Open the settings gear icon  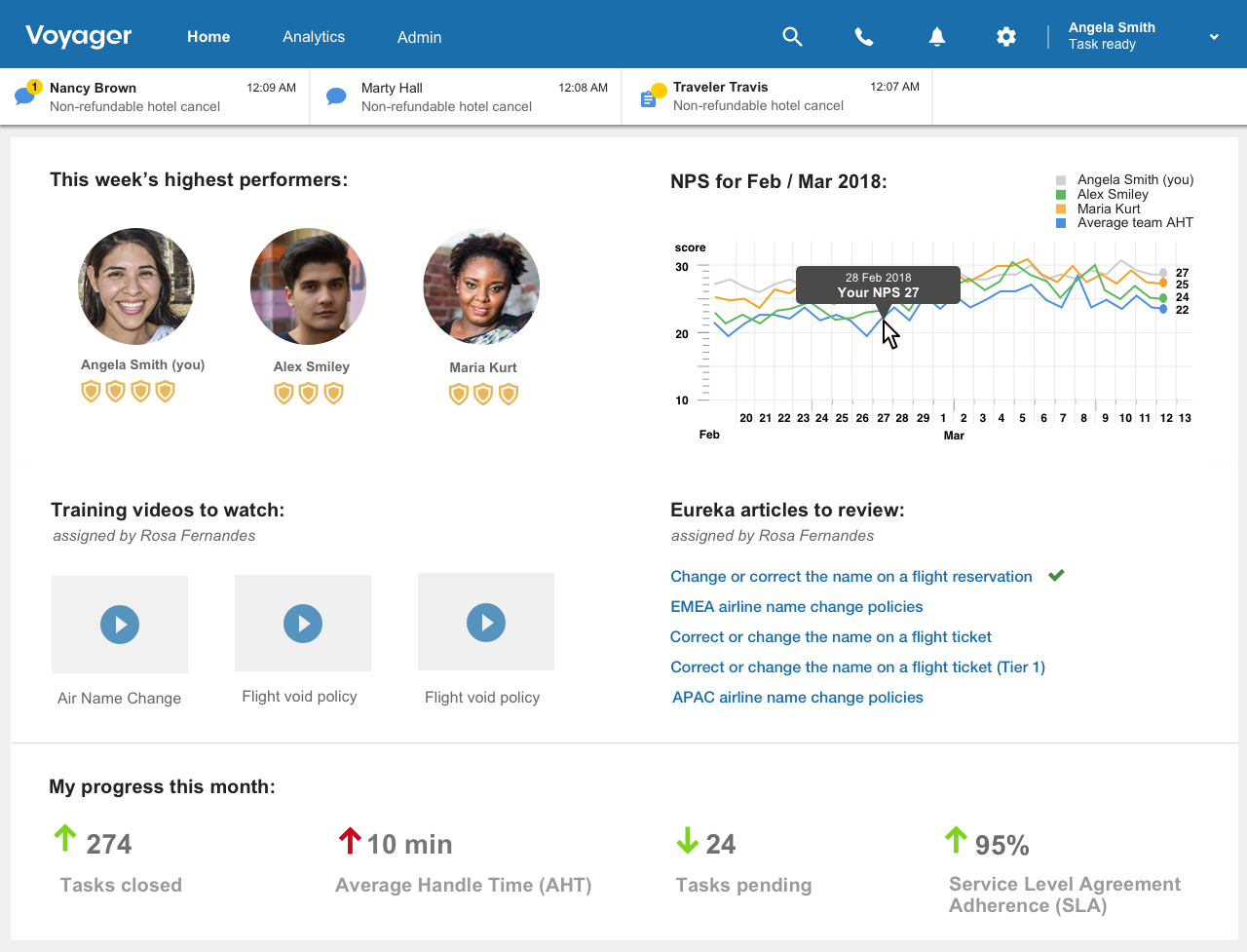click(1006, 37)
